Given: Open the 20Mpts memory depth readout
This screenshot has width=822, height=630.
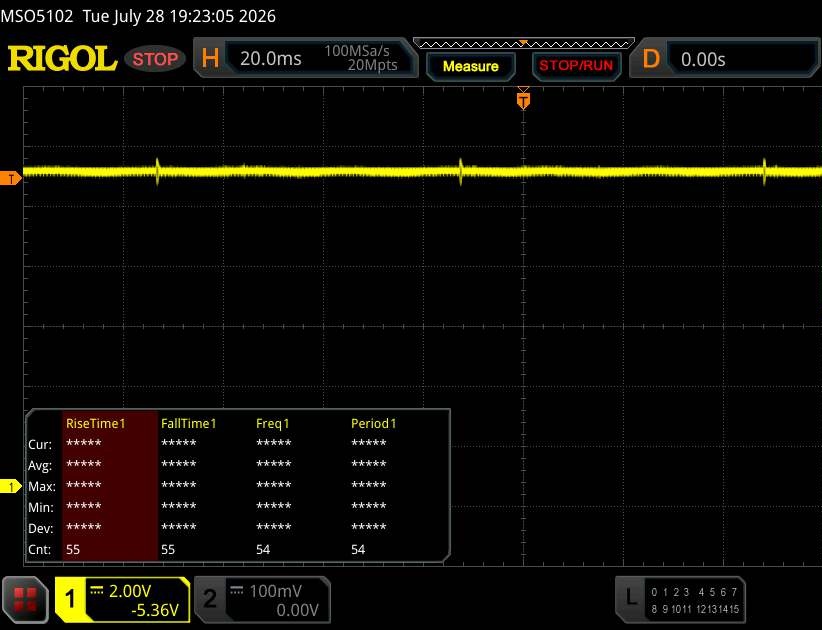Looking at the screenshot, I should click(x=372, y=65).
